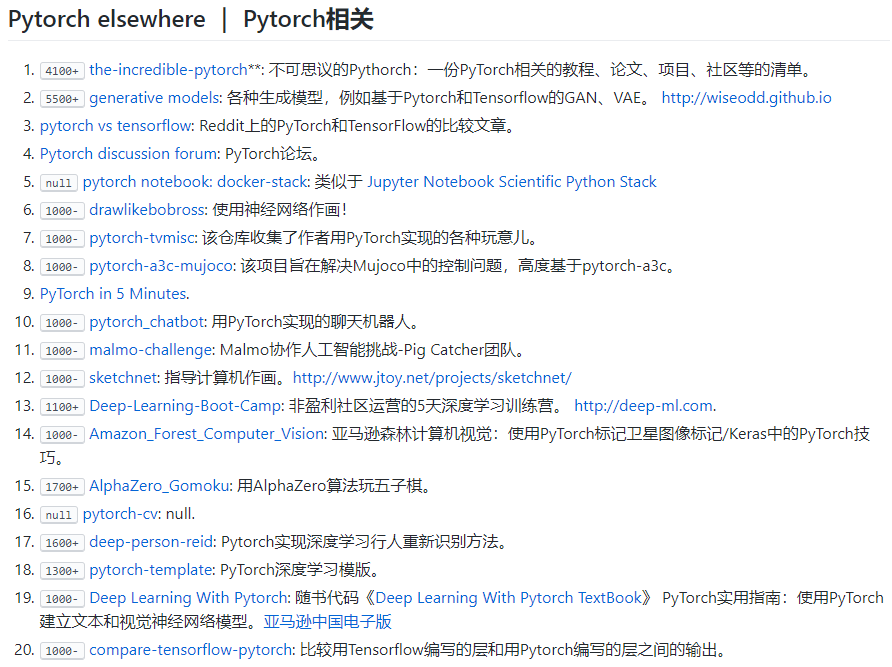Open Deep Learning With Pytorch TextBook link
Screen dimensions: 892x667
(509, 598)
